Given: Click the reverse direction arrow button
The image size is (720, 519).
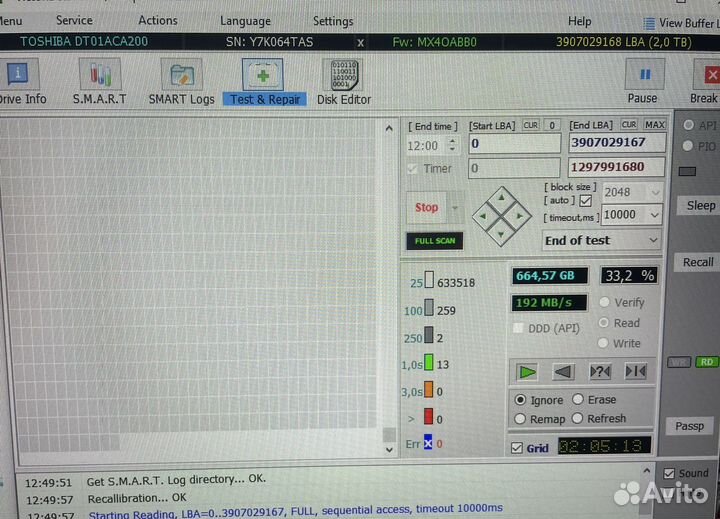Looking at the screenshot, I should 563,372.
